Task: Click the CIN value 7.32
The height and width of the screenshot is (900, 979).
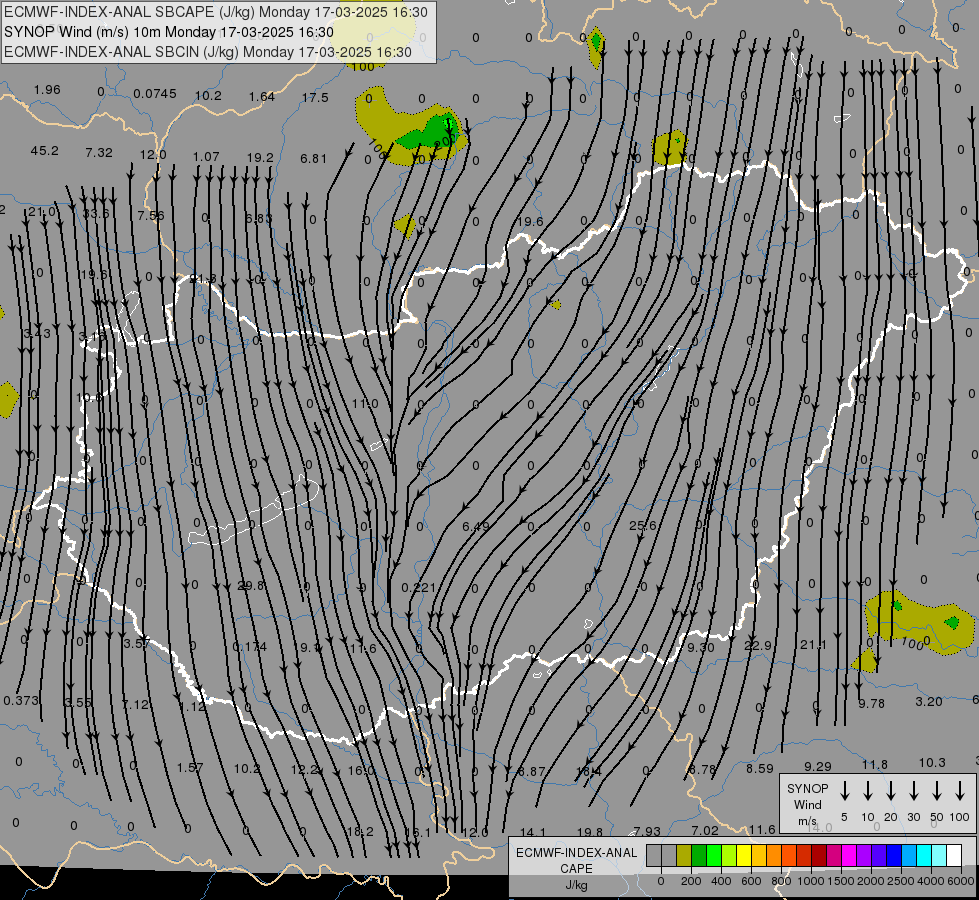Action: [99, 152]
